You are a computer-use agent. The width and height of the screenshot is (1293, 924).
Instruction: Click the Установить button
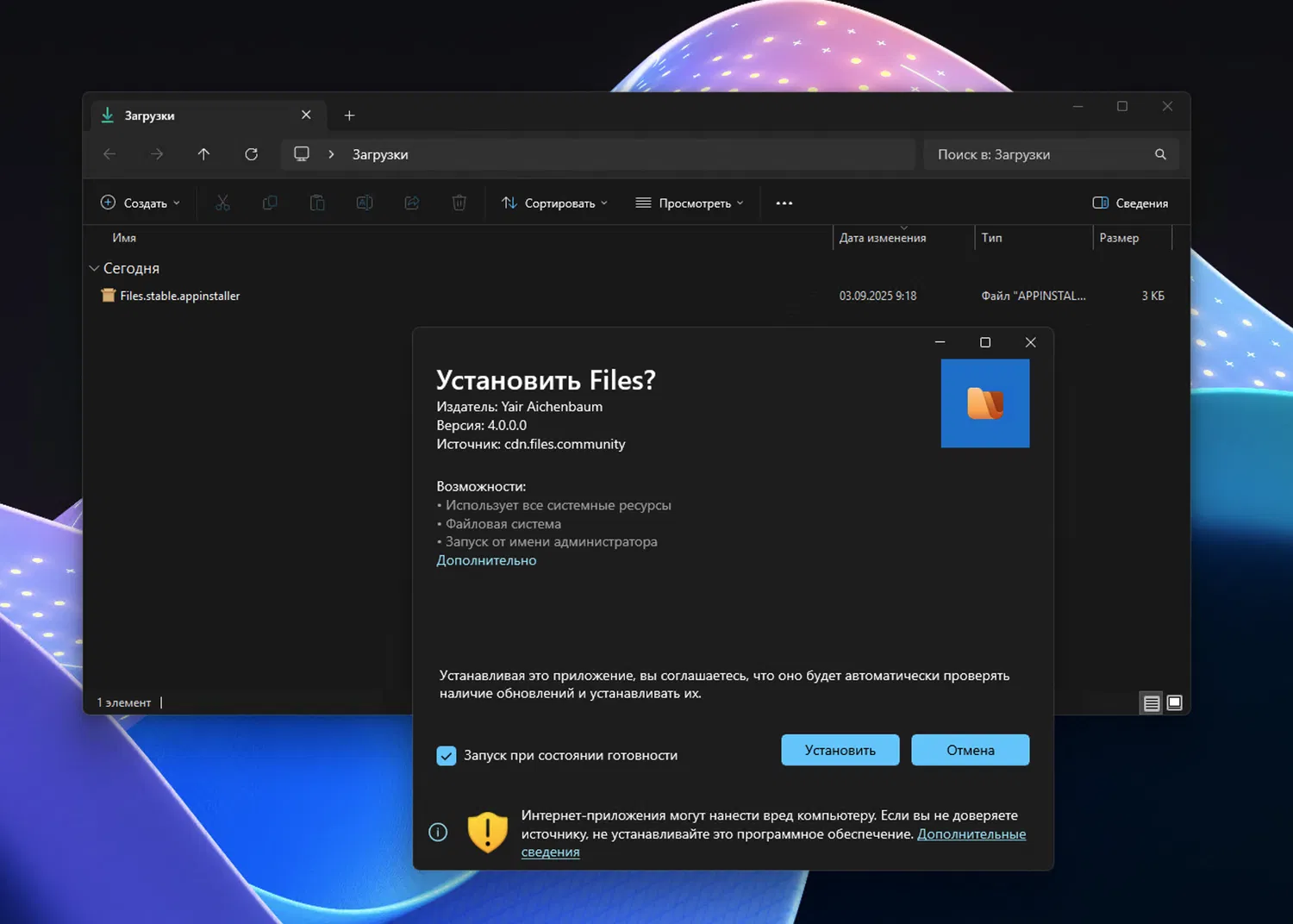[840, 750]
